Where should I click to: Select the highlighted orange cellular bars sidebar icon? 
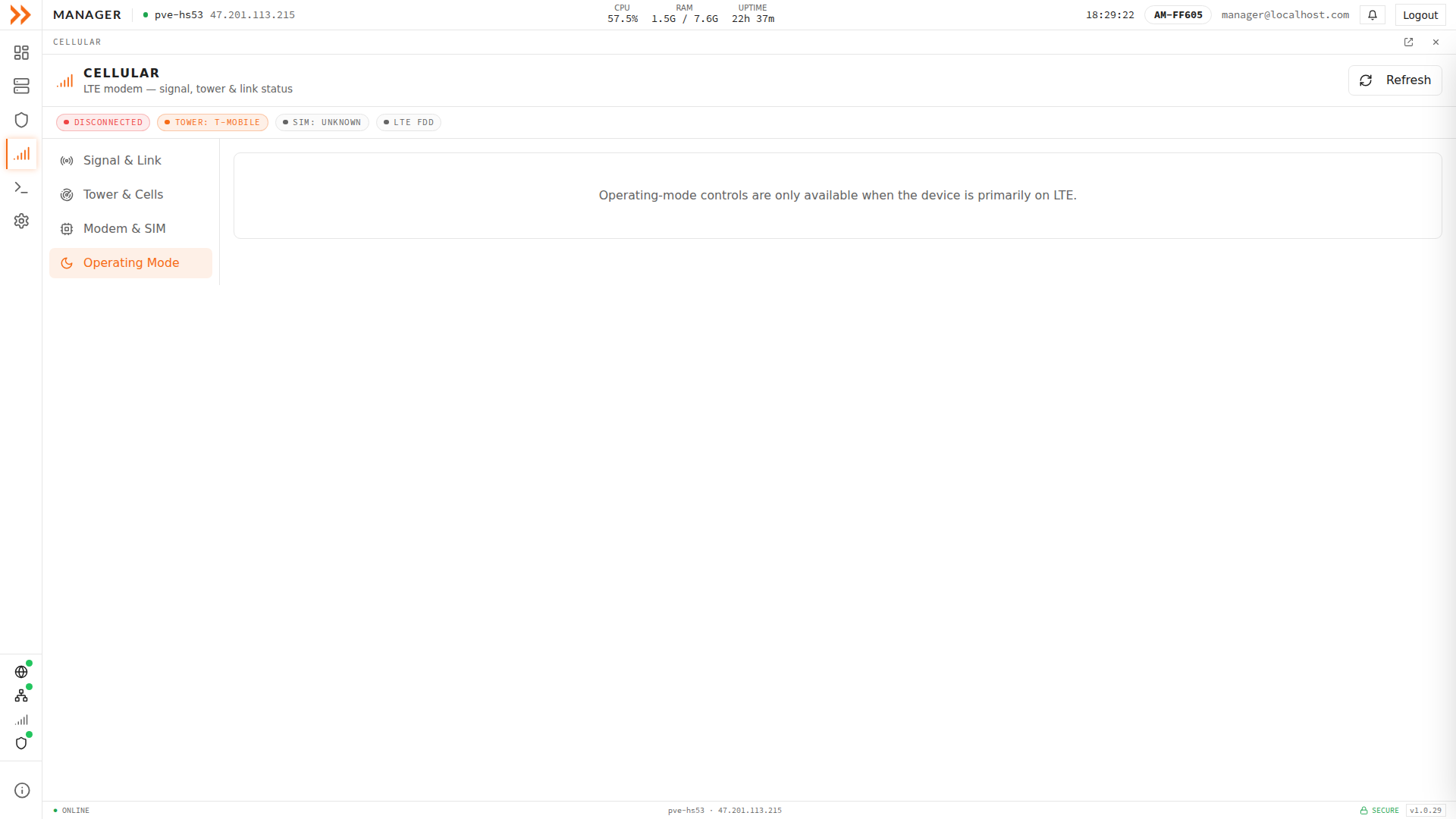pos(21,154)
